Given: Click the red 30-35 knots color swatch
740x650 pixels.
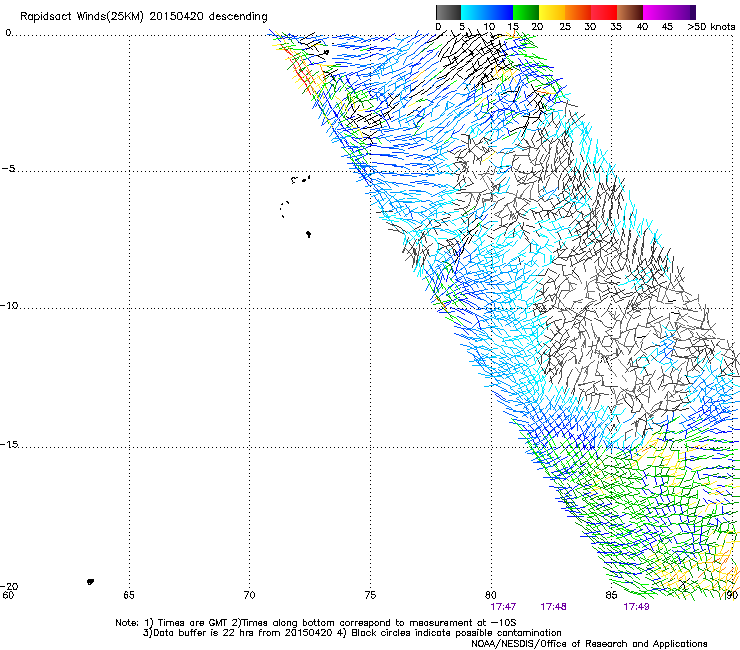Looking at the screenshot, I should (604, 12).
